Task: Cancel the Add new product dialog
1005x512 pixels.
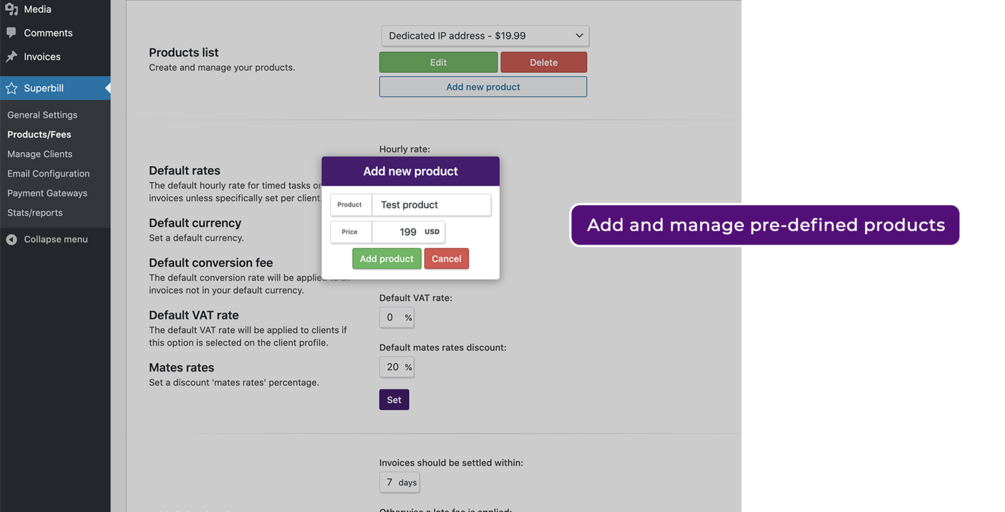Action: 446,259
